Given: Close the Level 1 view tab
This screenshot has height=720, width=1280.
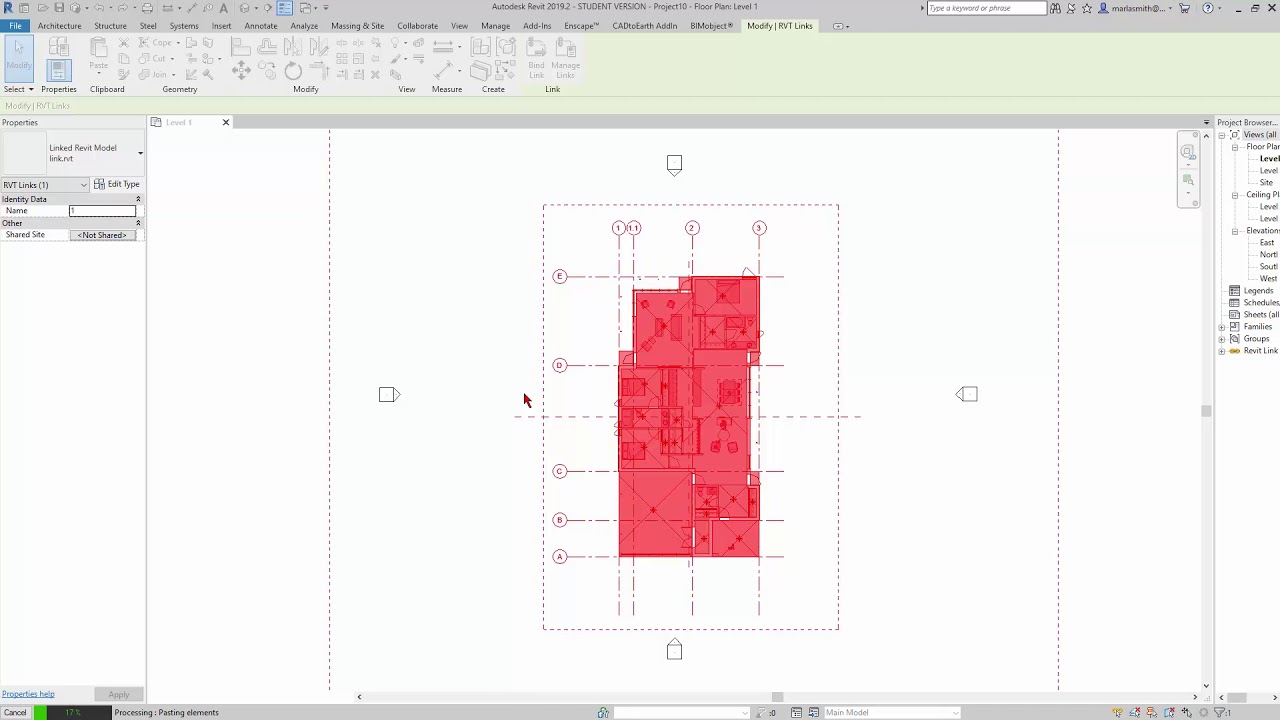Looking at the screenshot, I should [225, 122].
